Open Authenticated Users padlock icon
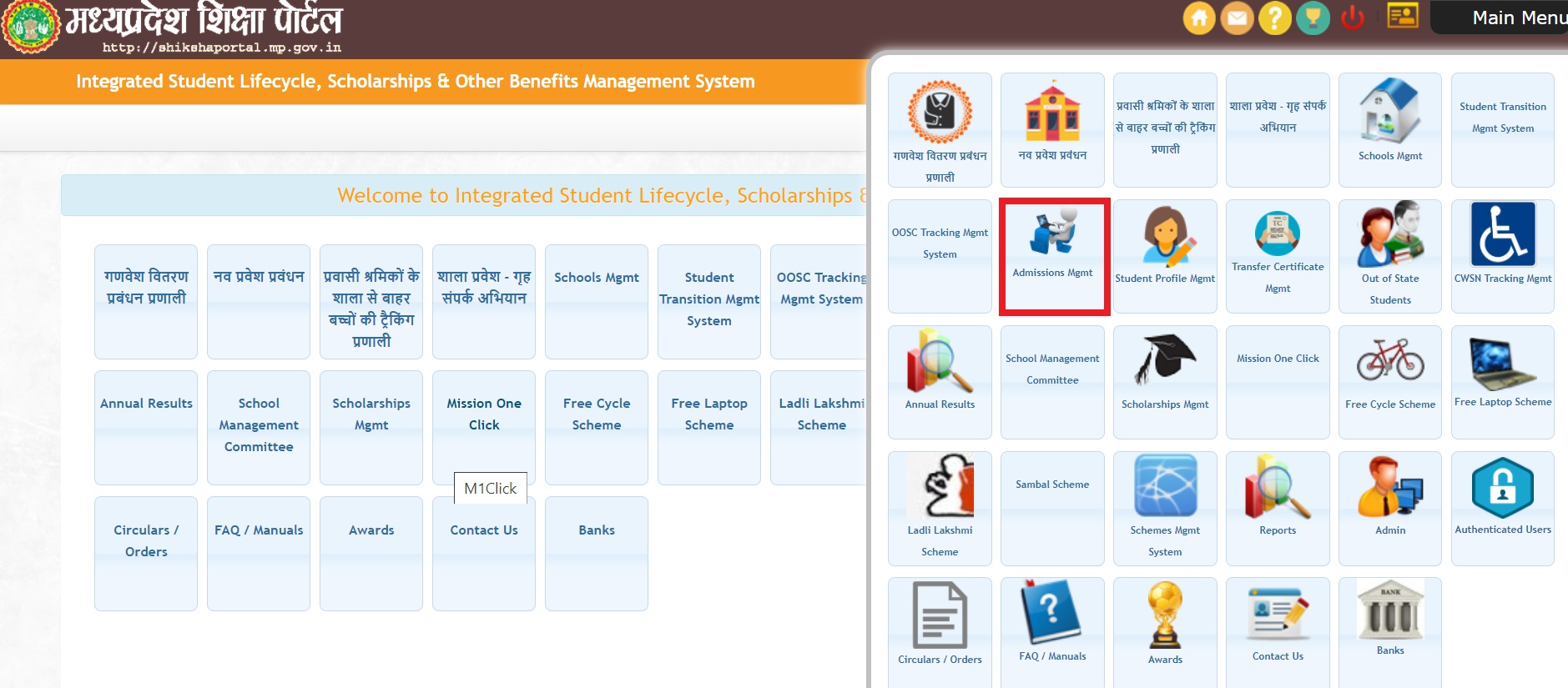The height and width of the screenshot is (688, 1568). tap(1502, 488)
